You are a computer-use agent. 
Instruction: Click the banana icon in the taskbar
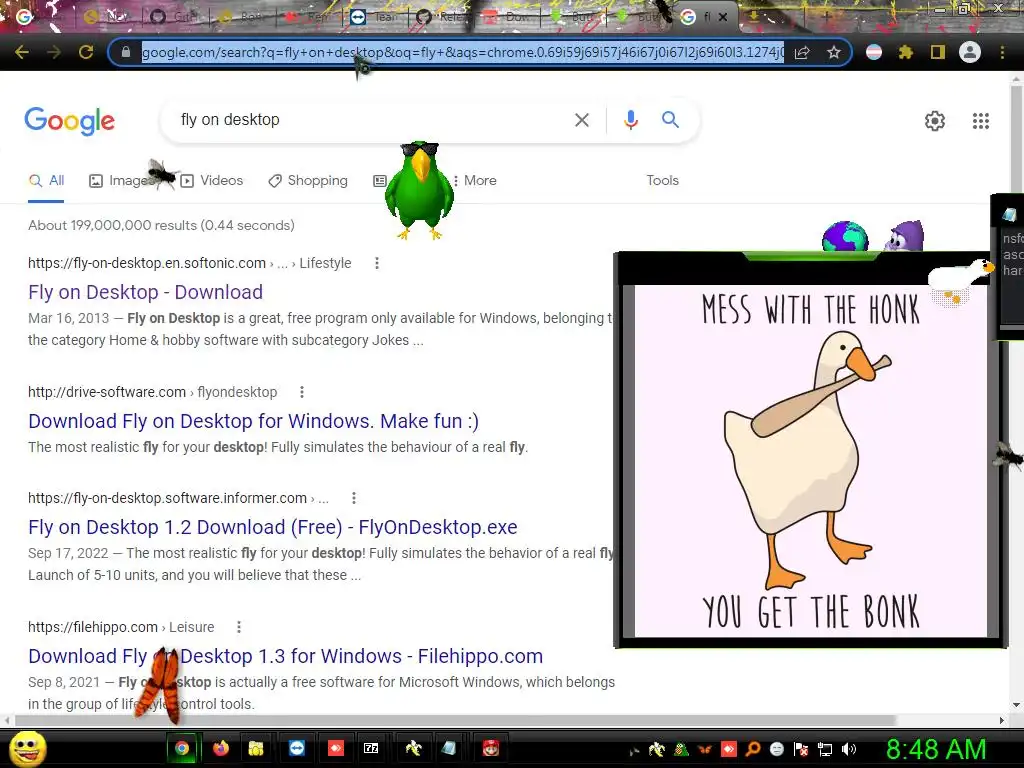click(413, 748)
